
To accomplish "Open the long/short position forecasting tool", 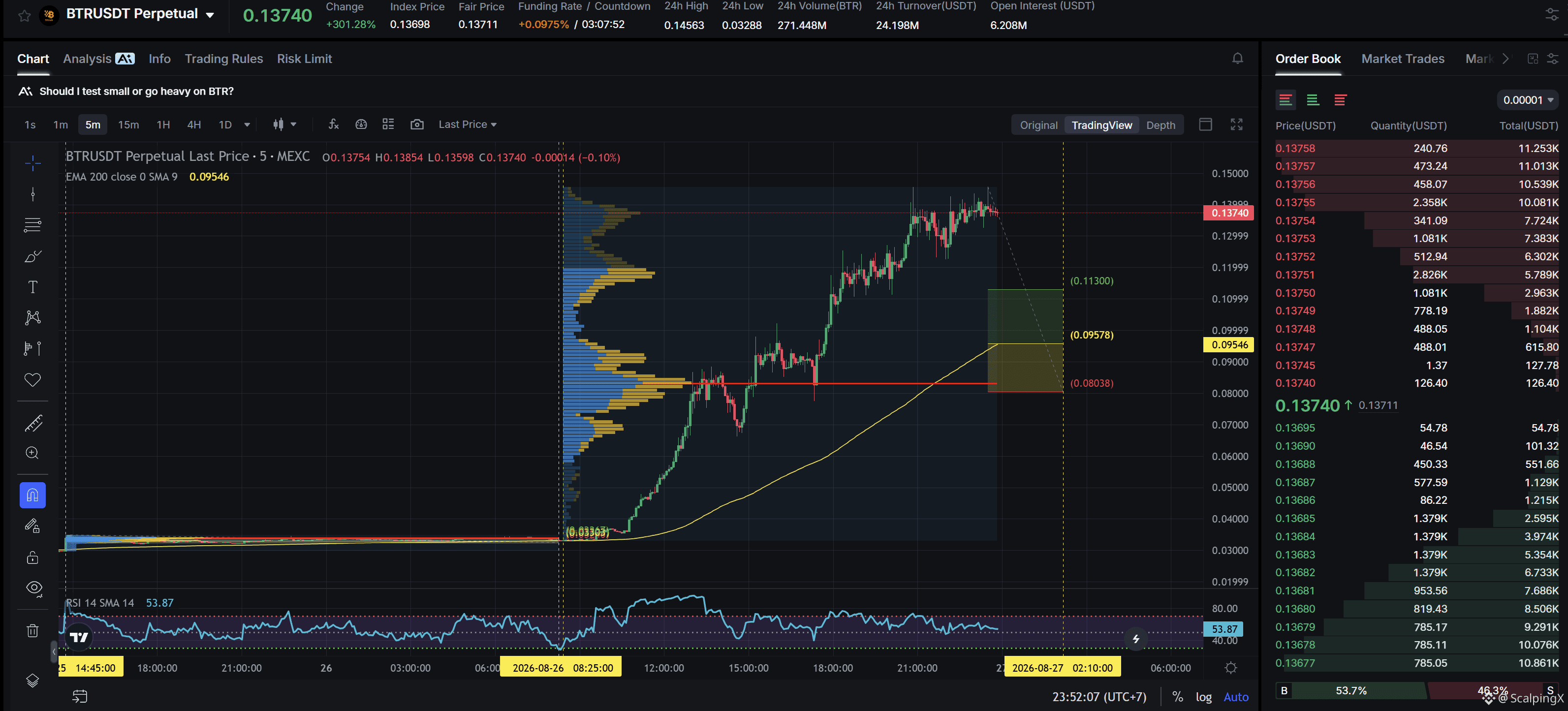I will pyautogui.click(x=33, y=348).
